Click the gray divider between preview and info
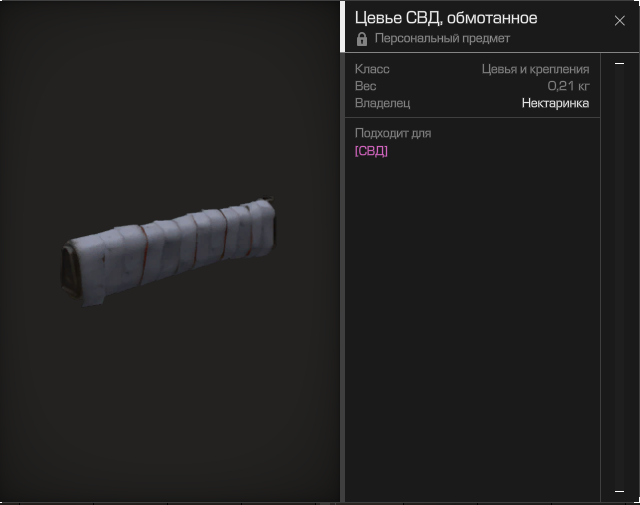The height and width of the screenshot is (505, 640). 342,278
